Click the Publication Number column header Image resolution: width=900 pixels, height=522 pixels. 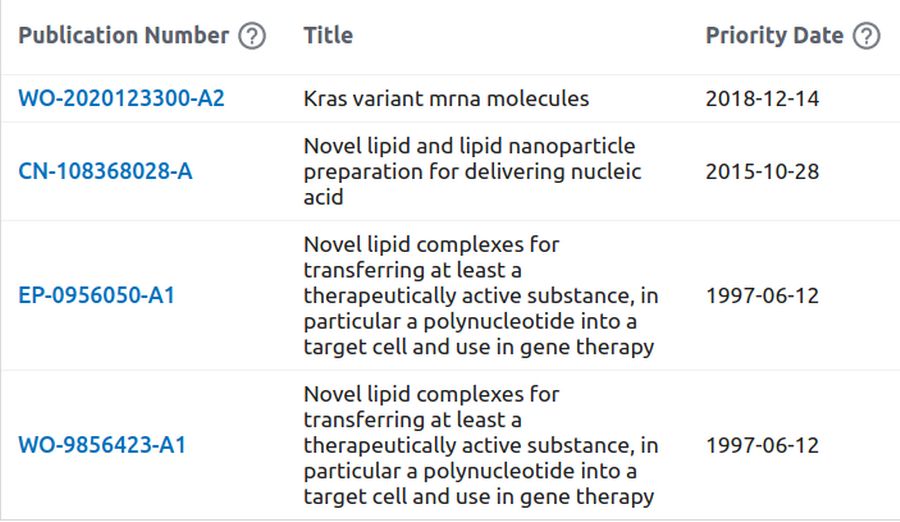coord(123,36)
